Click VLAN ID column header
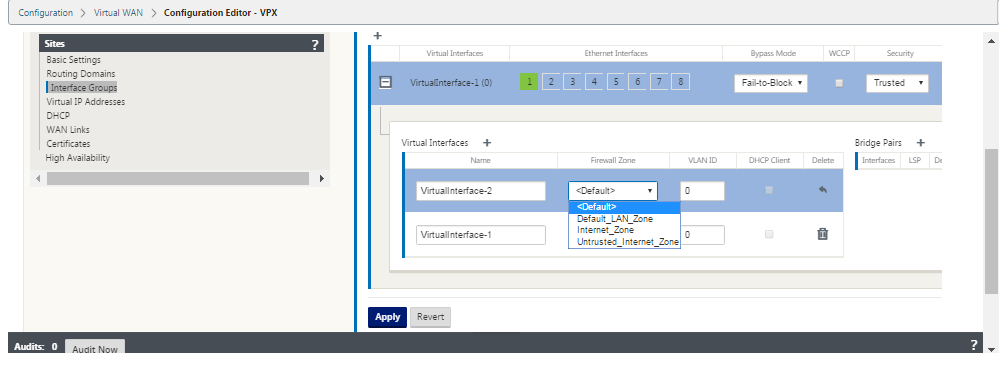1005x365 pixels. 702,160
